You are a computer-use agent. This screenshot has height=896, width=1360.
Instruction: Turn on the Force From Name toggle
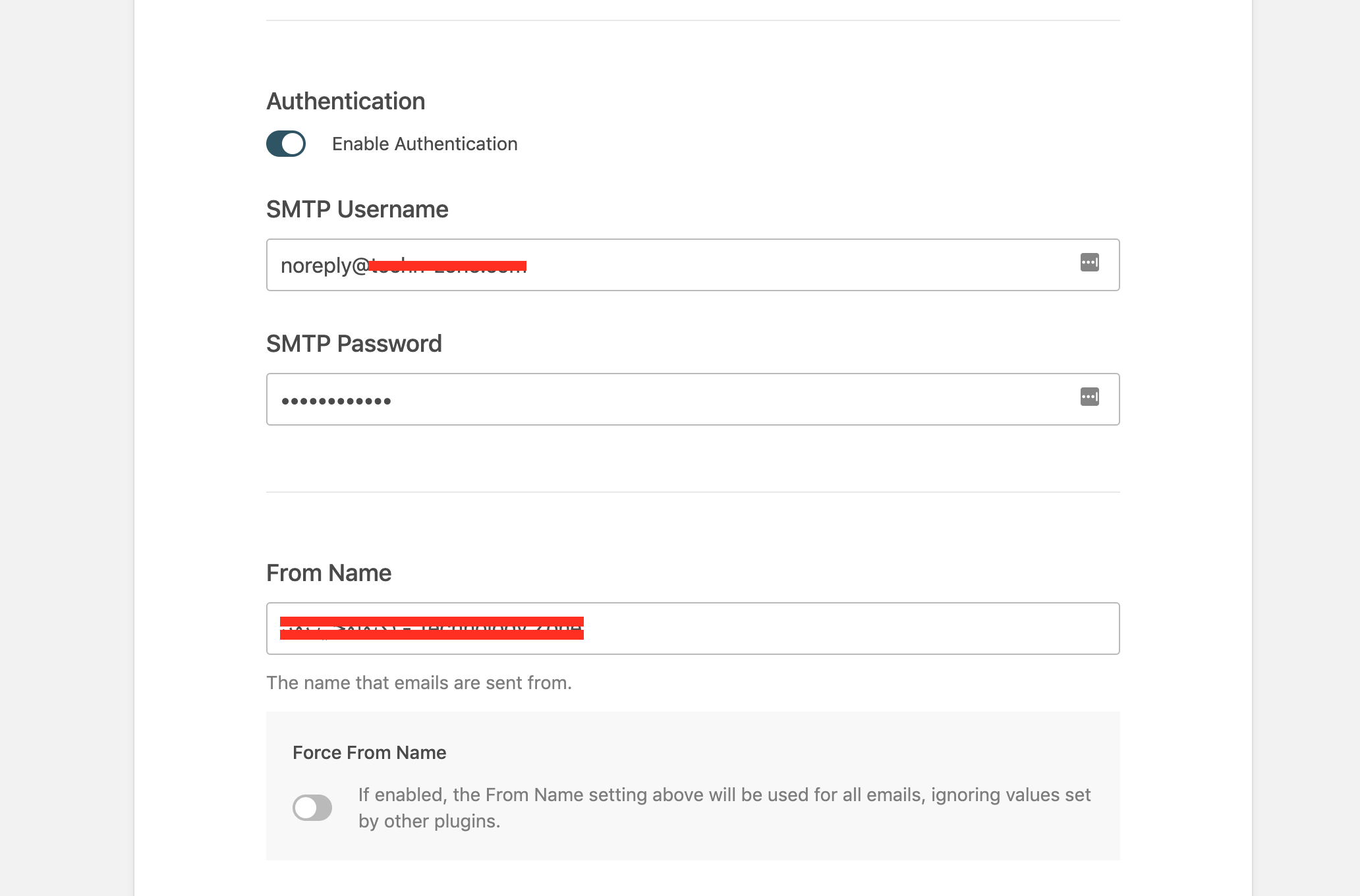(312, 808)
